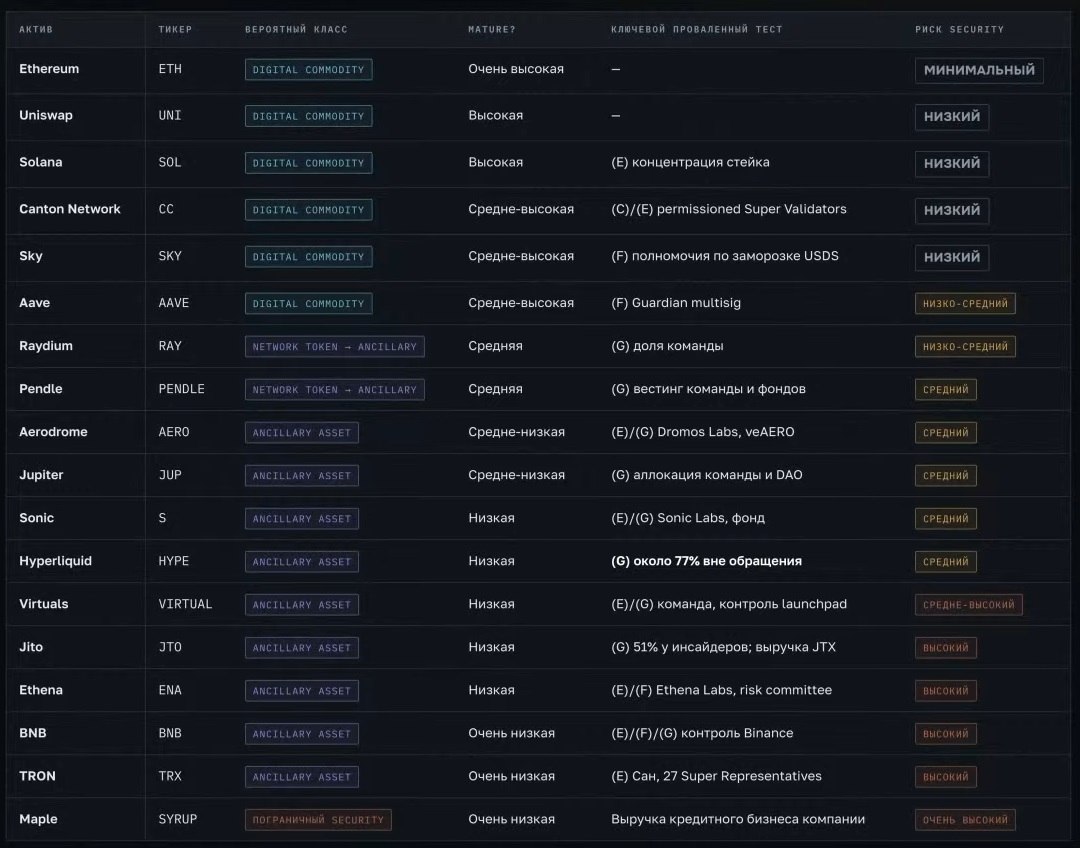The image size is (1080, 848).
Task: Click '(C)/(E) permissioned Super Validators' text
Action: (729, 209)
